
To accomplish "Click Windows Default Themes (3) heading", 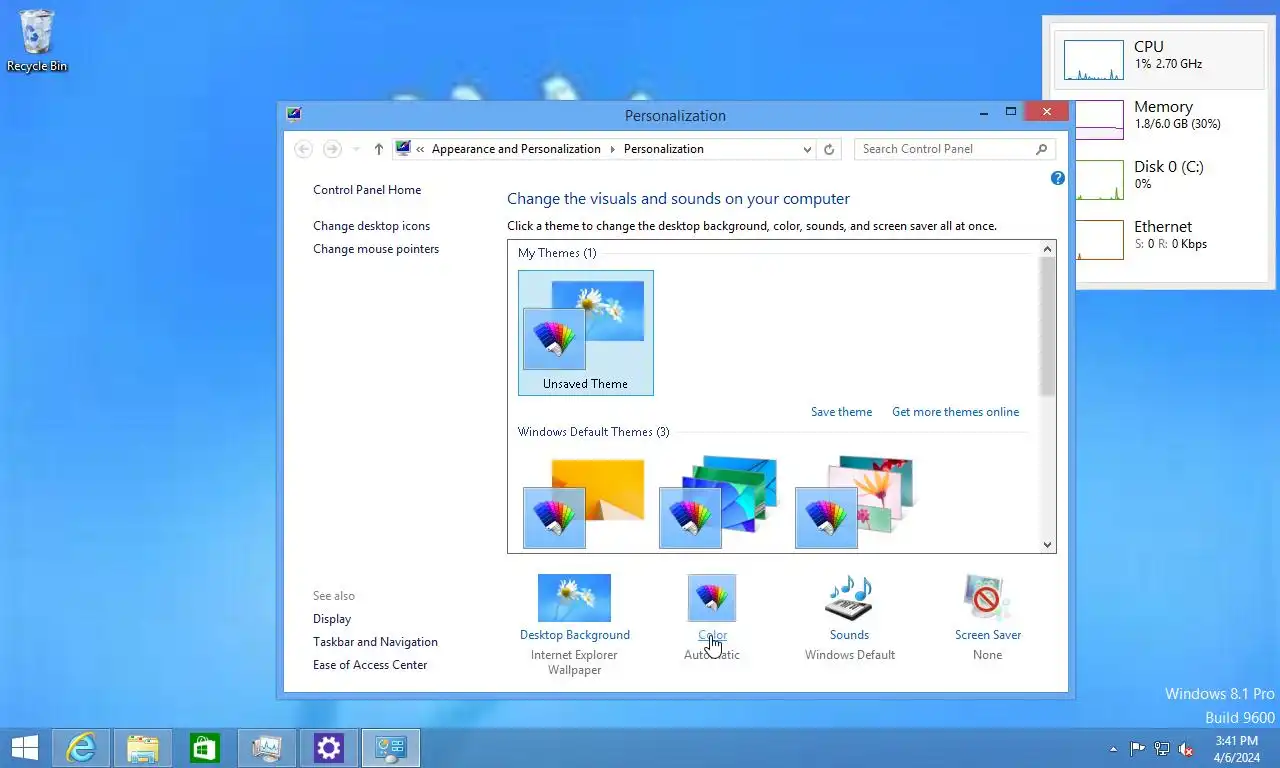I will [x=593, y=432].
